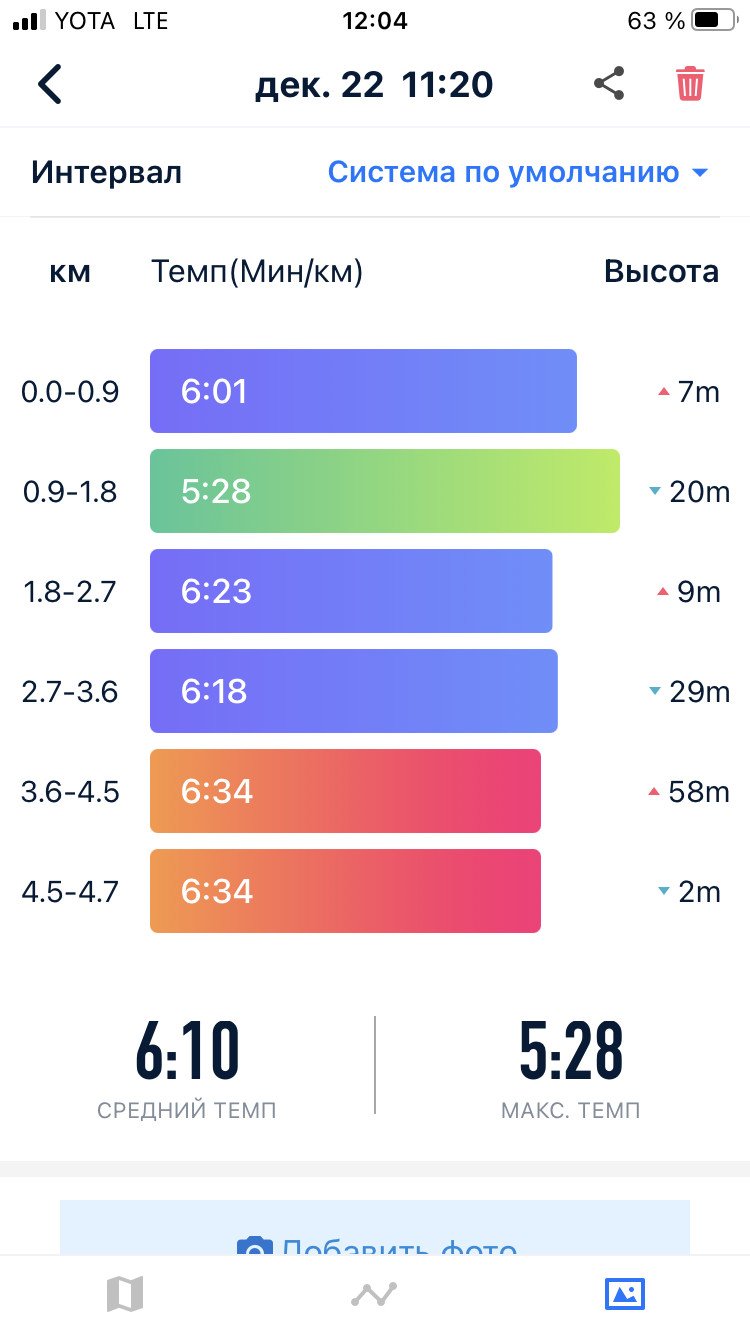Viewport: 750px width, 1334px height.
Task: Tap the average pace 6:10 value
Action: [187, 1050]
